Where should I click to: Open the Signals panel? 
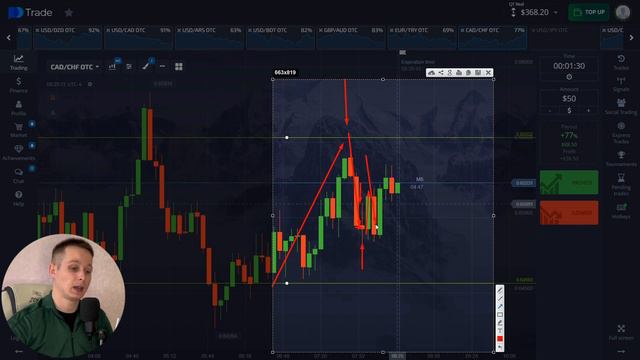[x=621, y=84]
